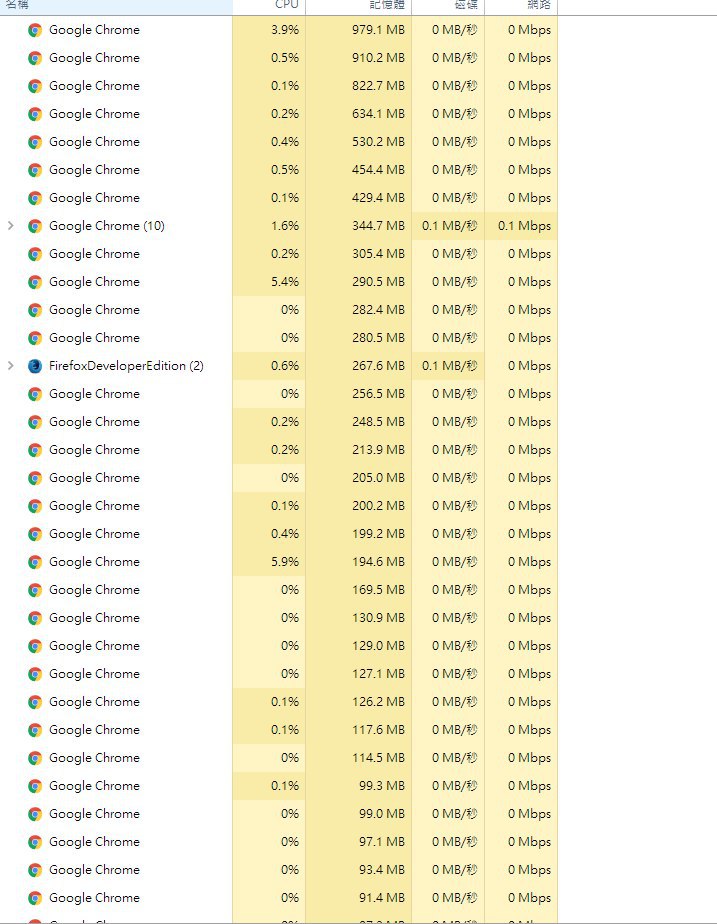
Task: Select Chrome icon of 5.4% CPU process
Action: coord(35,282)
